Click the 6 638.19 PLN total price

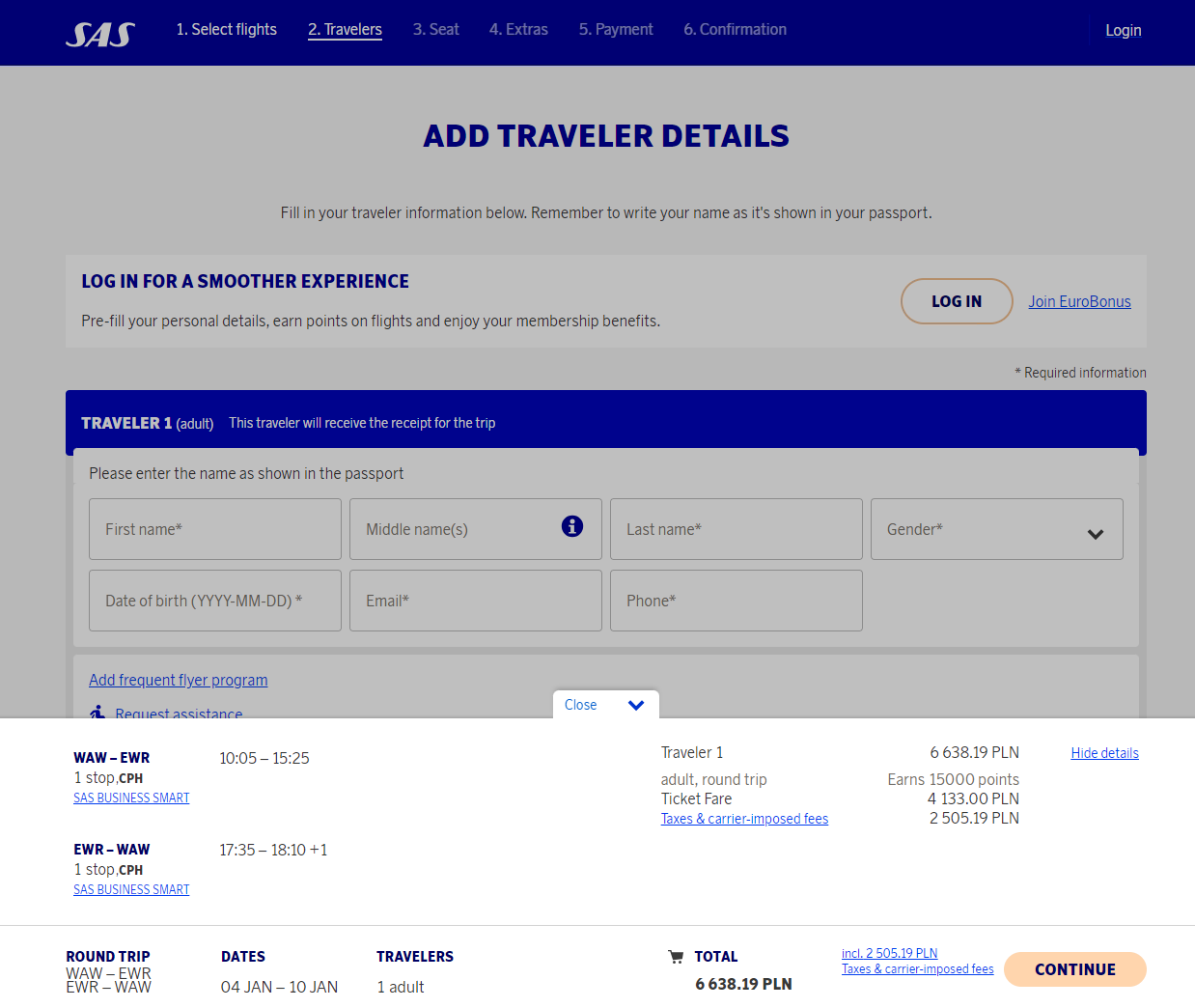(743, 984)
